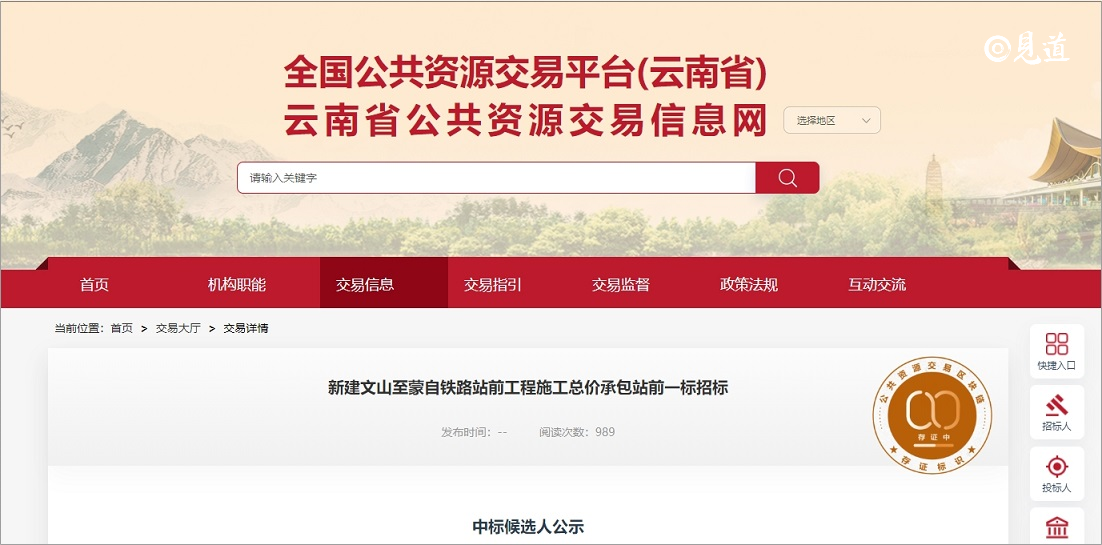Image resolution: width=1102 pixels, height=545 pixels.
Task: Go to 交易指引 in the navbar
Action: pyautogui.click(x=493, y=285)
